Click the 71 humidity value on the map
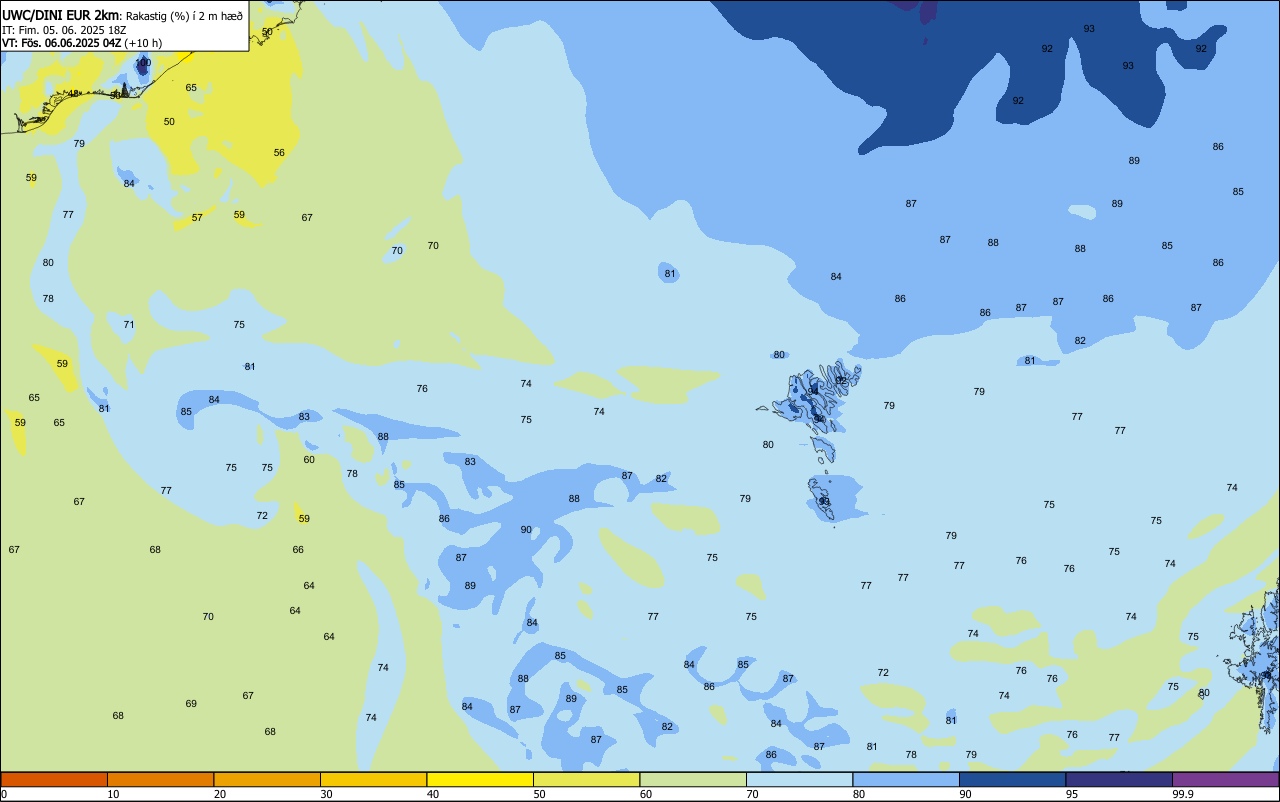This screenshot has width=1280, height=802. click(129, 325)
